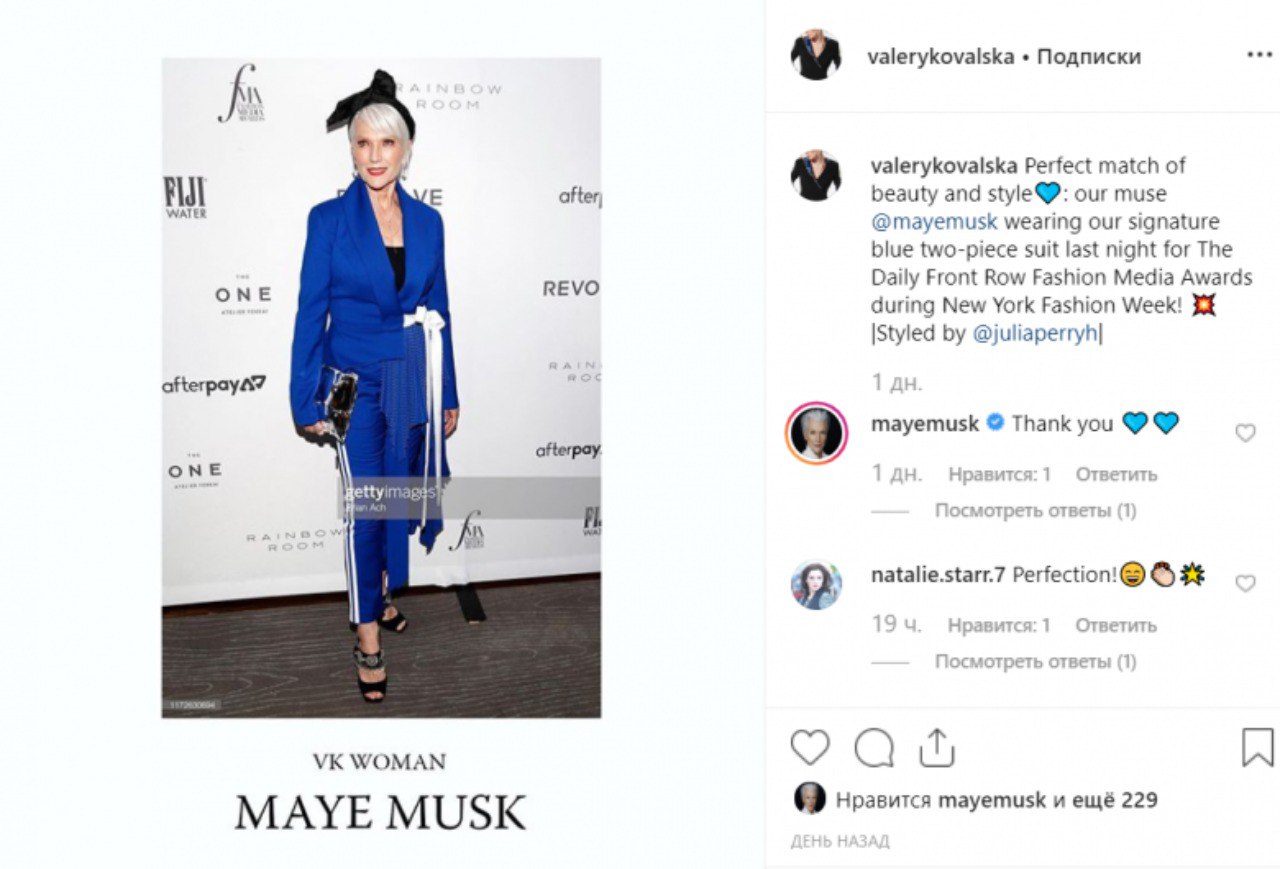Screen dimensions: 1280x869
Task: Expand replies under the mayemusk comment
Action: point(1035,510)
